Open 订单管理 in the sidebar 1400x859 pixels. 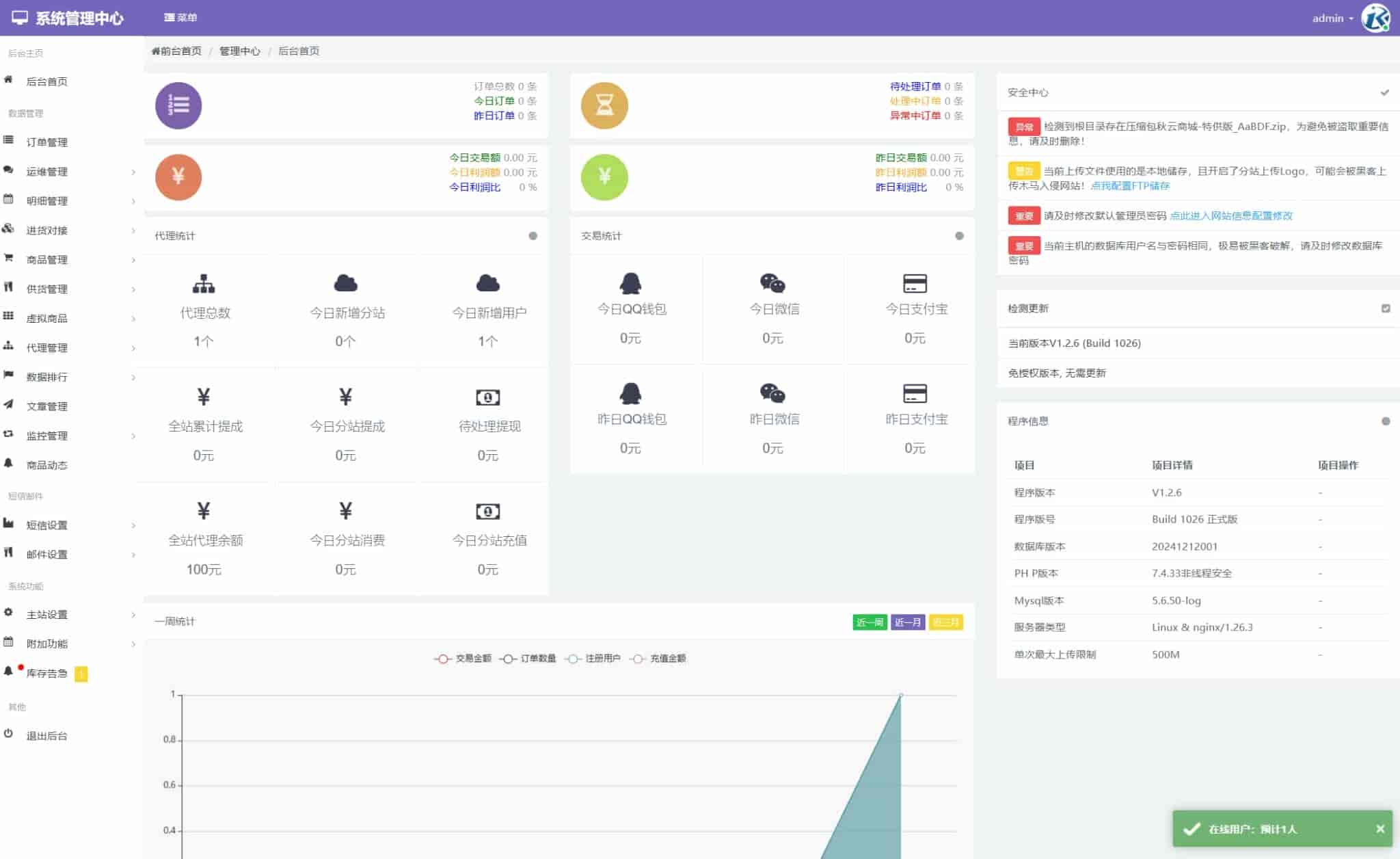click(46, 142)
